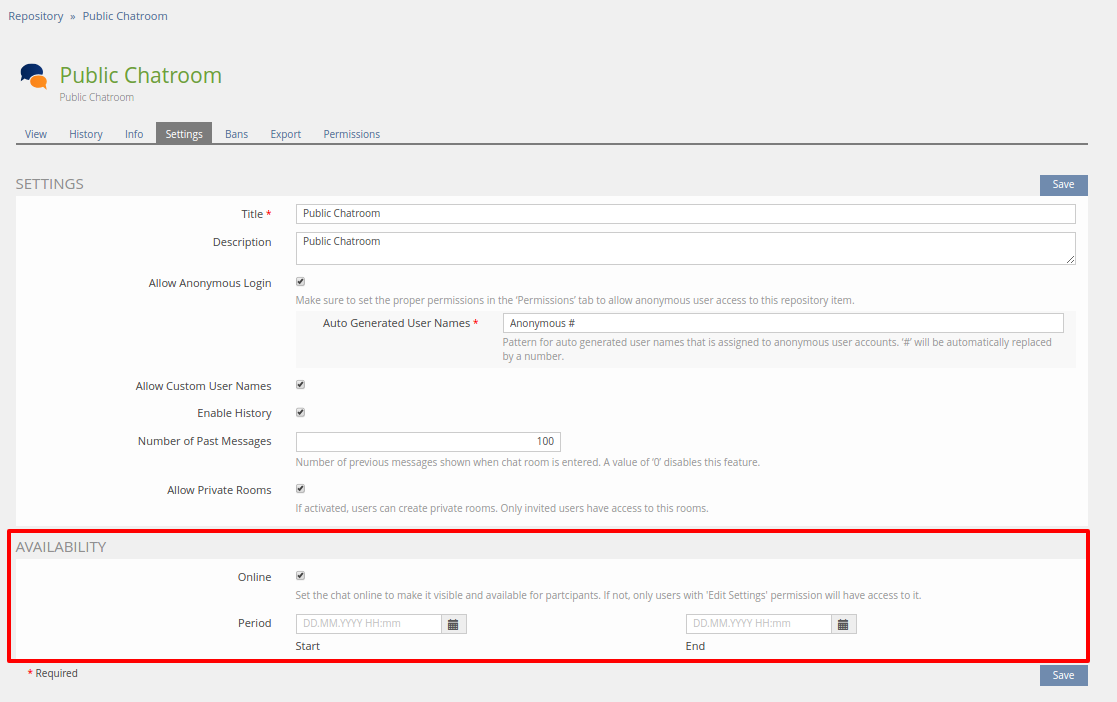Toggle Allow Anonymous Login checkbox
This screenshot has height=702, width=1117.
coord(300,282)
